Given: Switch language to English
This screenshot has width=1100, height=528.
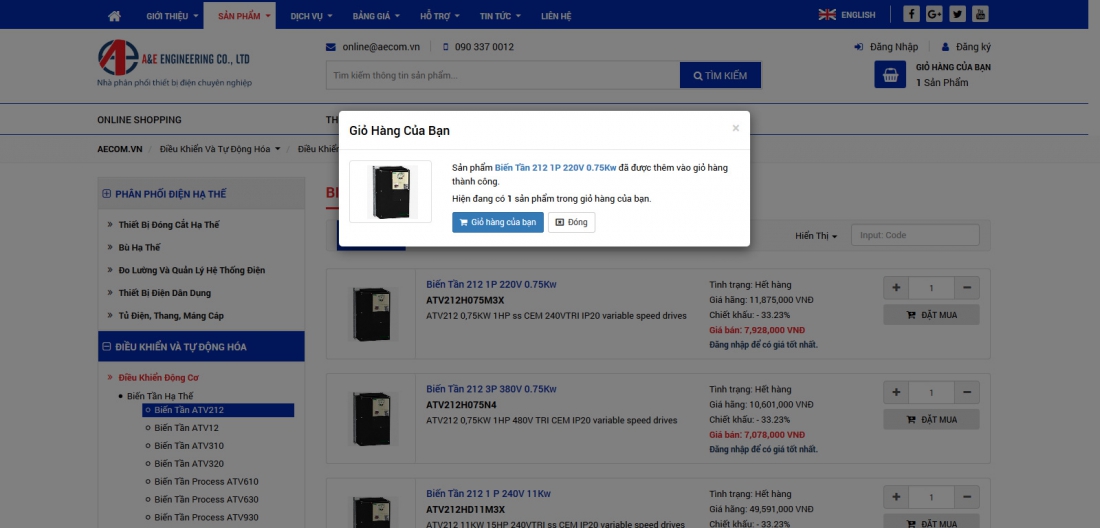Looking at the screenshot, I should tap(858, 15).
